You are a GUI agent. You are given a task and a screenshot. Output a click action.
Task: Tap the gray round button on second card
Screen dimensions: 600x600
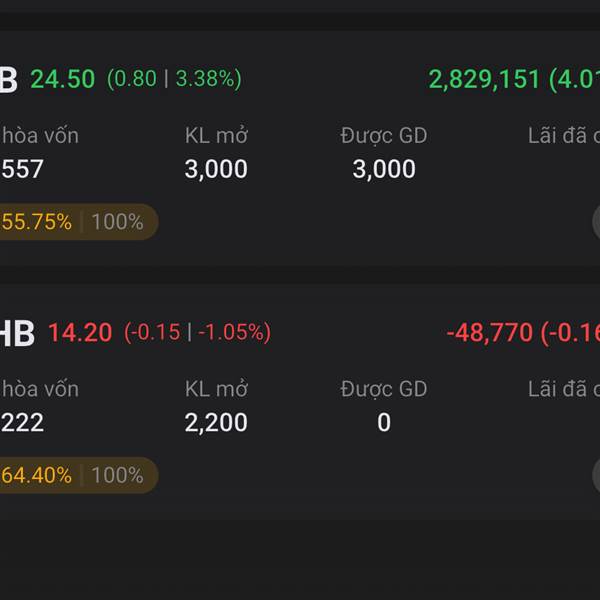pyautogui.click(x=596, y=475)
